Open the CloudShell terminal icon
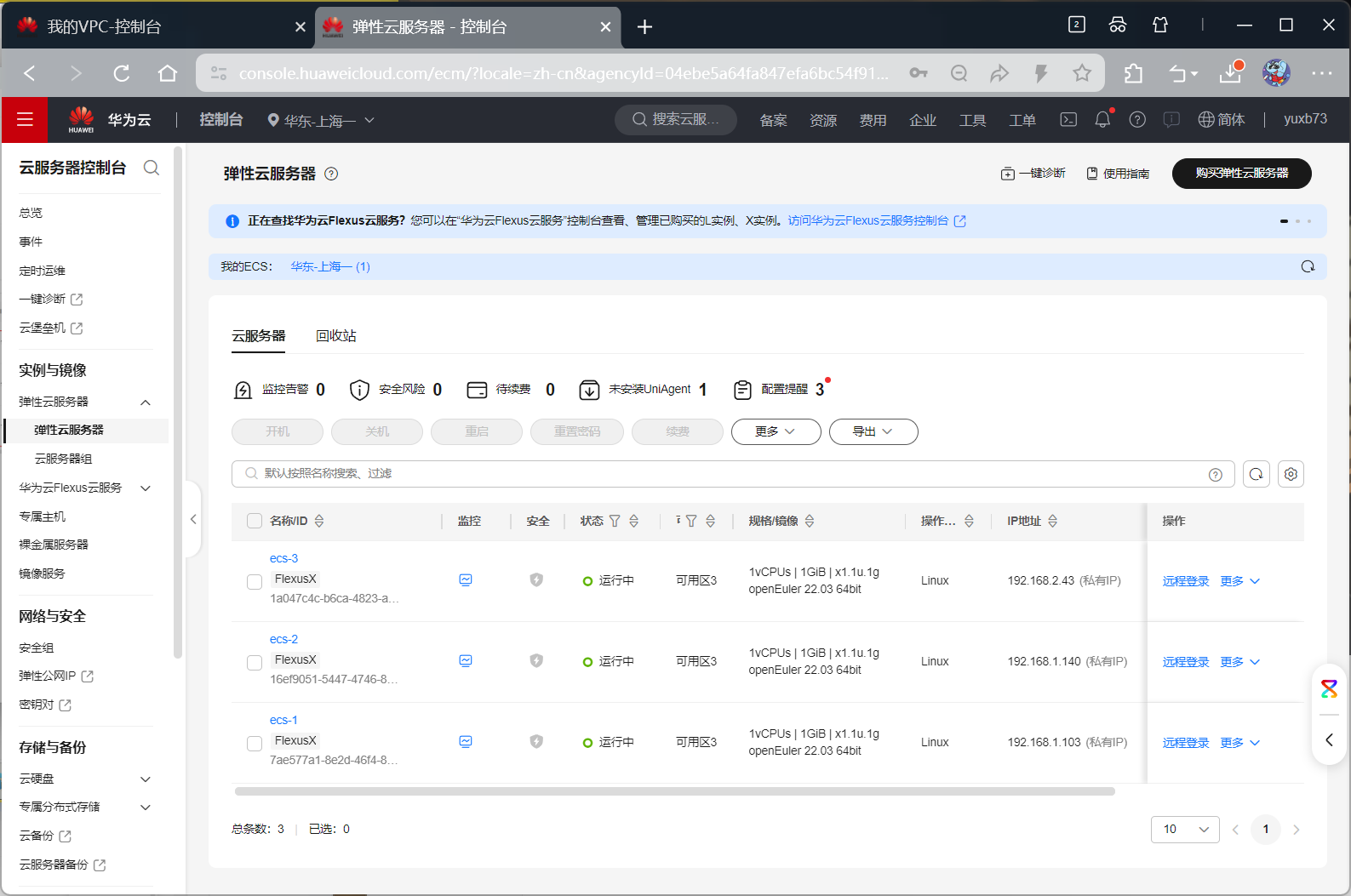 click(1068, 120)
